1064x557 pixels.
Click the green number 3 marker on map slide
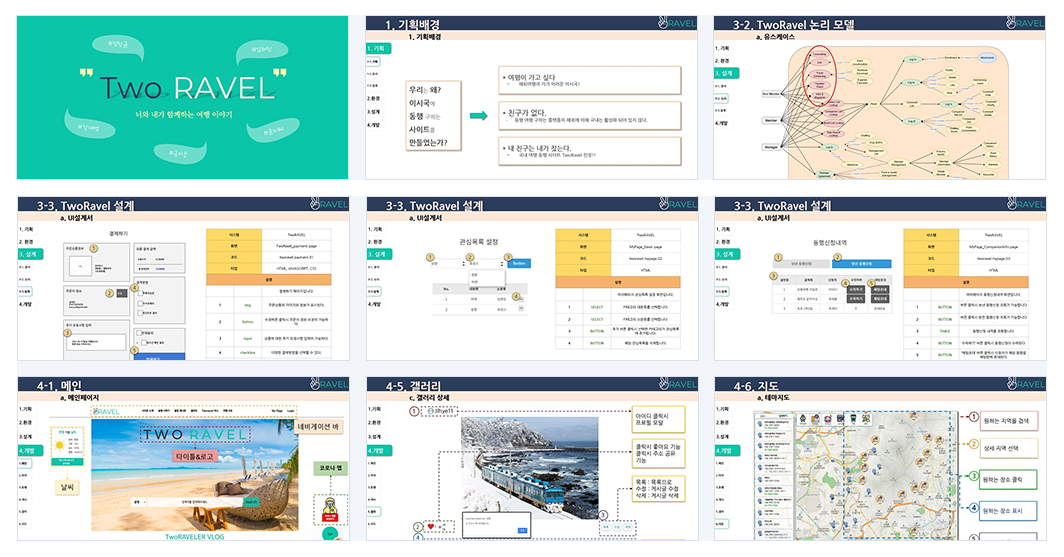973,476
